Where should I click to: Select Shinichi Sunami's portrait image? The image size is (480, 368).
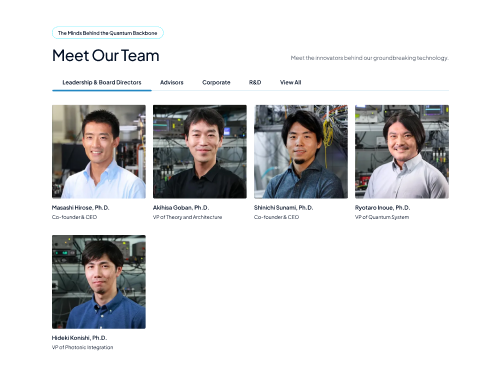pyautogui.click(x=301, y=152)
